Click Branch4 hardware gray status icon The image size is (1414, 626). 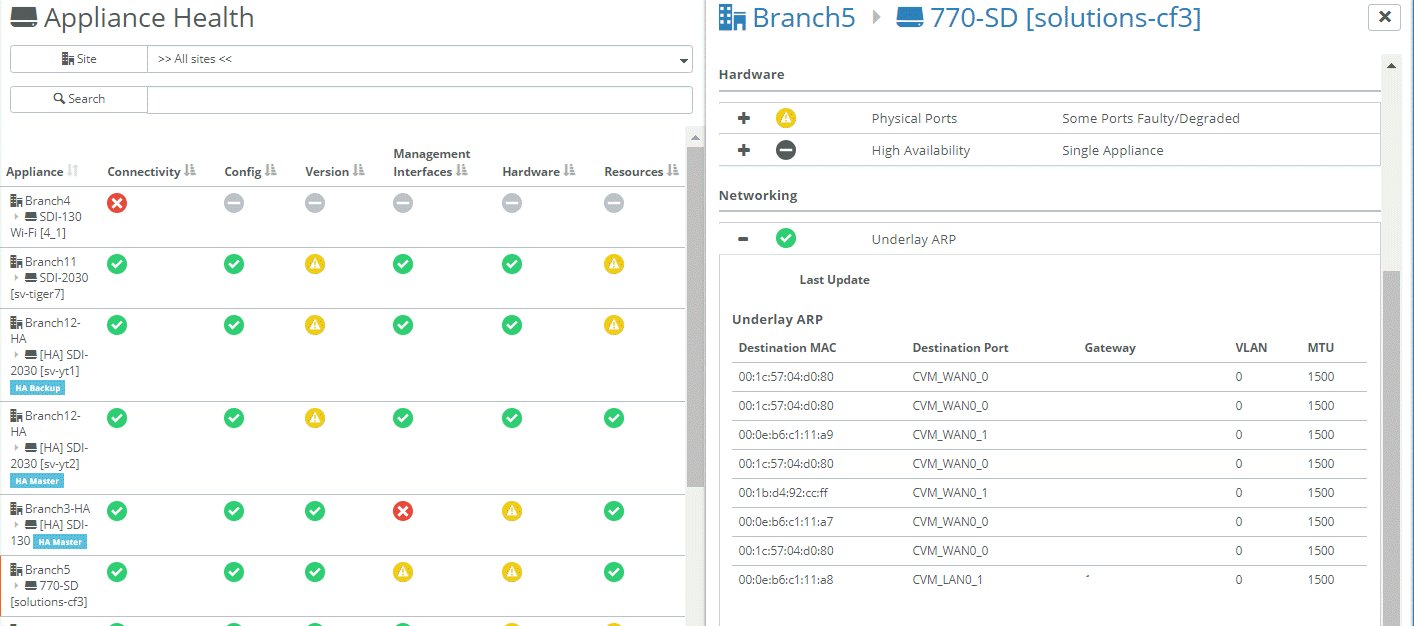tap(512, 203)
